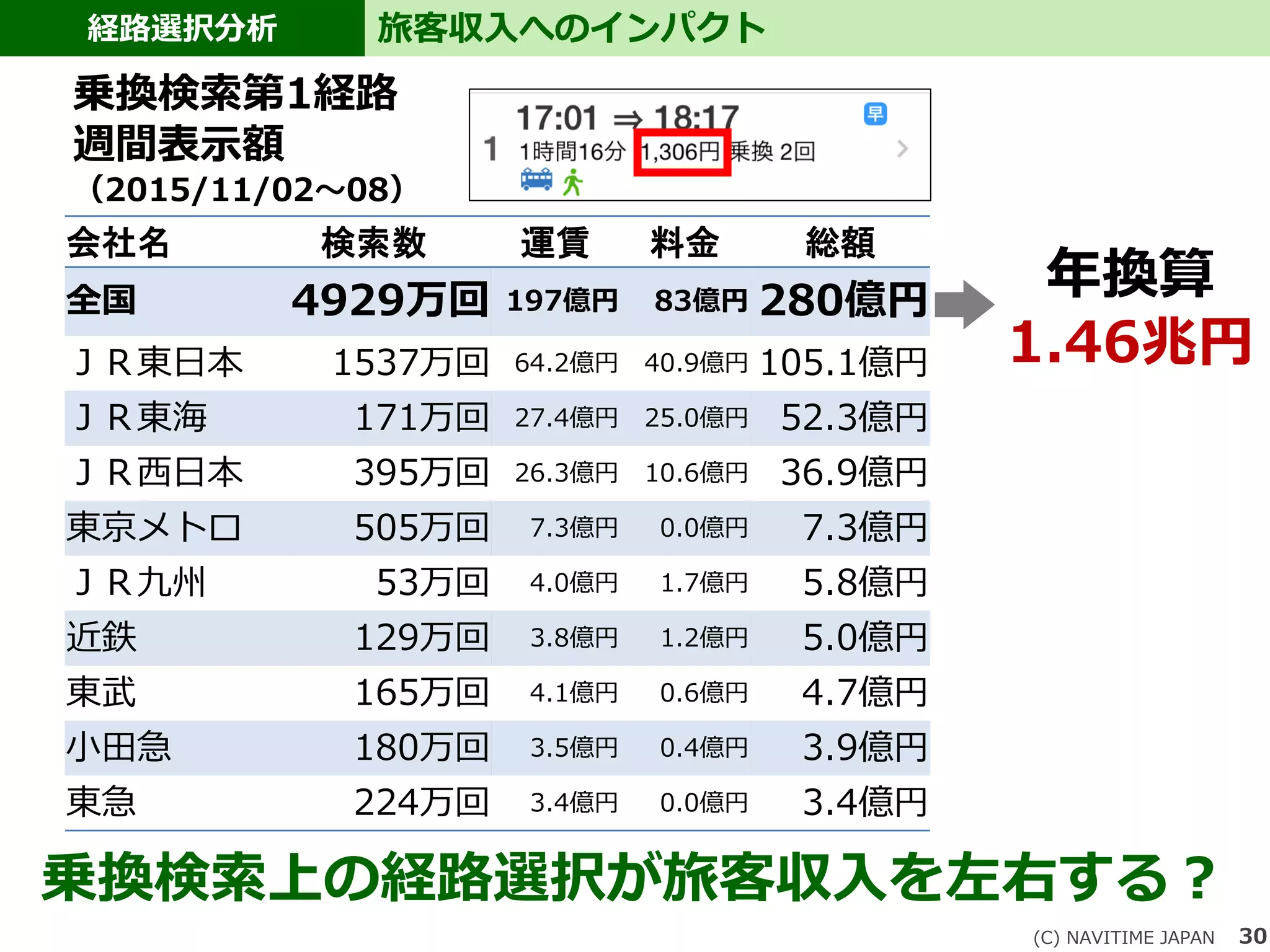Select the 小田急 row name
The width and height of the screenshot is (1270, 952).
pos(119,747)
